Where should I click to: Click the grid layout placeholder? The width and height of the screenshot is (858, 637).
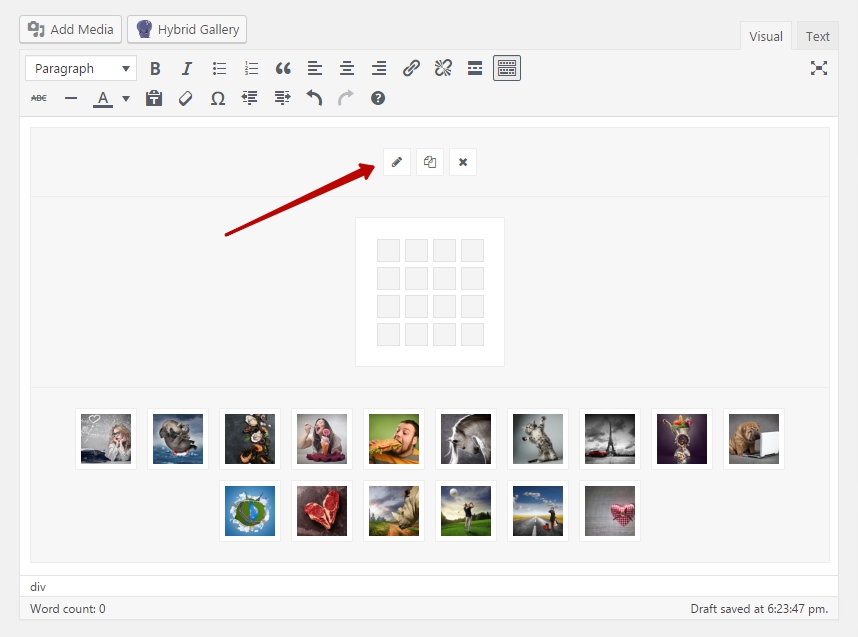430,292
